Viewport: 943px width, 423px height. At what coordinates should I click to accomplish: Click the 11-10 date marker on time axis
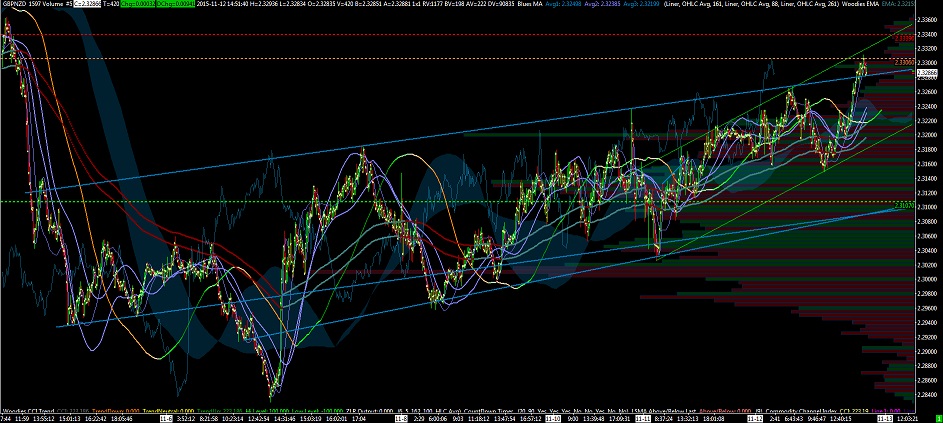click(x=553, y=418)
